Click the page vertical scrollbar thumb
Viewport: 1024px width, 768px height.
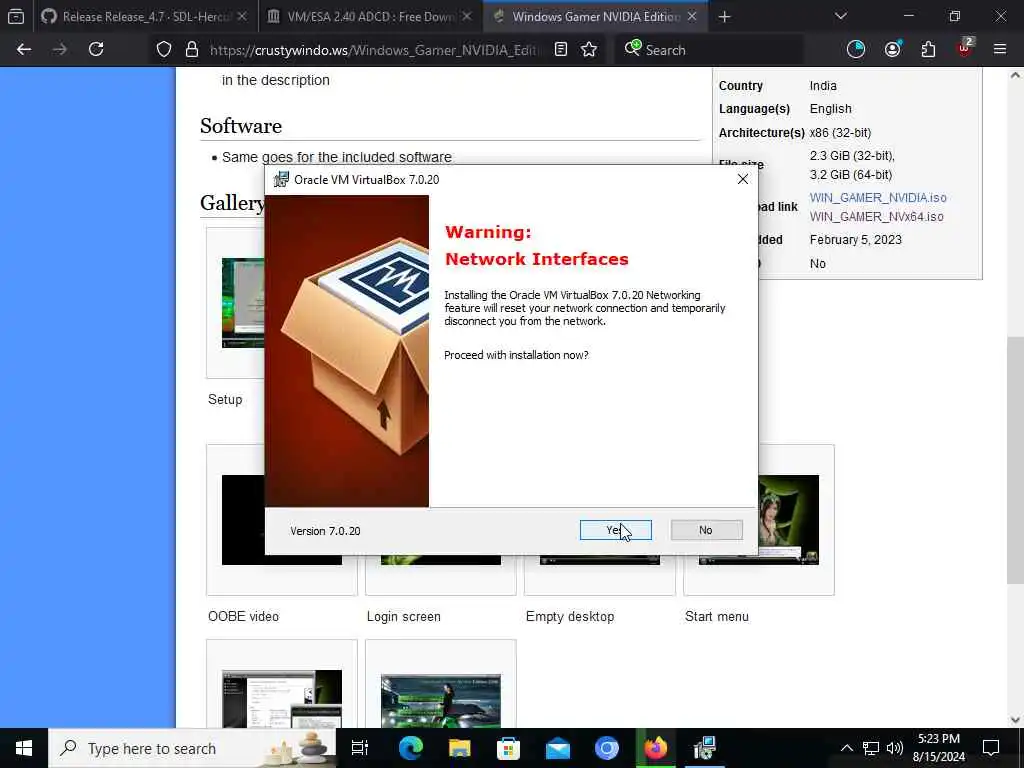pos(1016,460)
